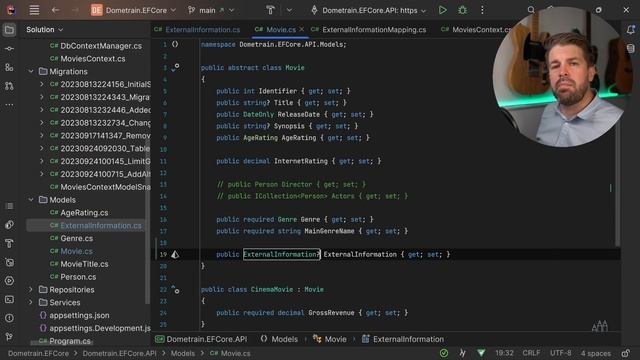Open the Terminal tool window icon

[x=9, y=300]
